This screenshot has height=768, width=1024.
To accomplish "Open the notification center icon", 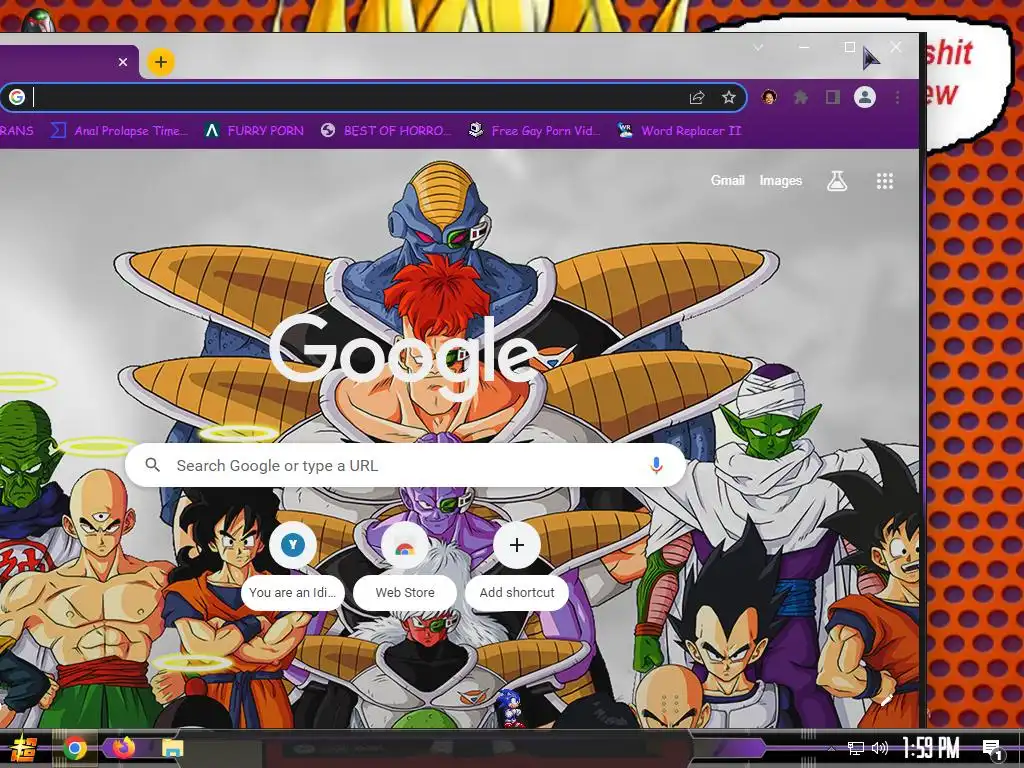I will tap(993, 748).
